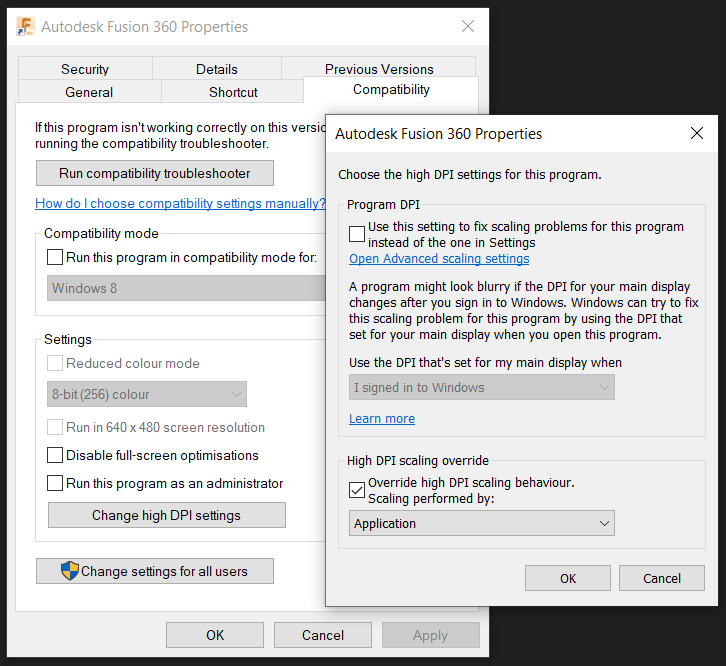Close the main Properties window
Image resolution: width=726 pixels, height=666 pixels.
coord(468,26)
